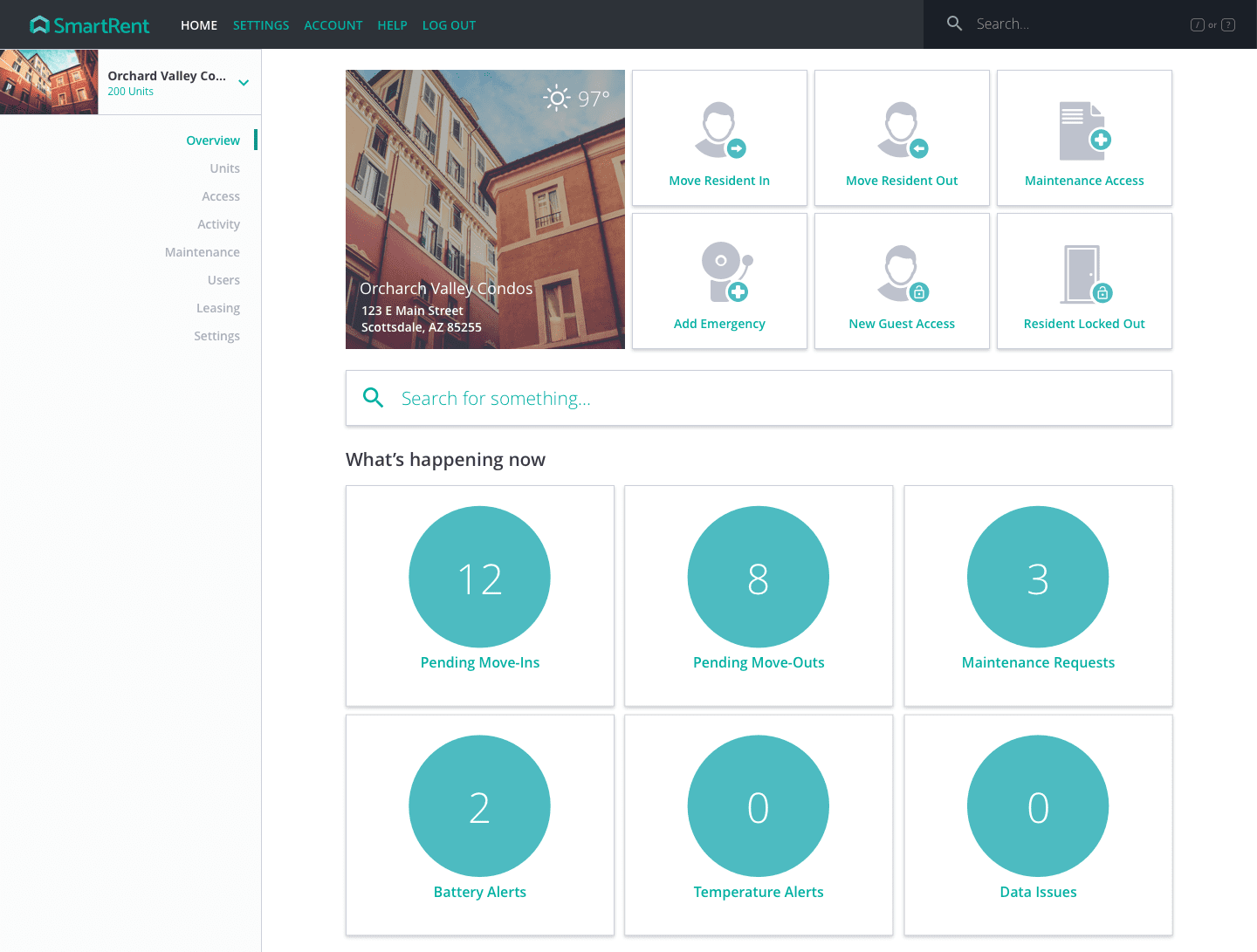Click the Battery Alerts label
1257x952 pixels.
[x=480, y=892]
